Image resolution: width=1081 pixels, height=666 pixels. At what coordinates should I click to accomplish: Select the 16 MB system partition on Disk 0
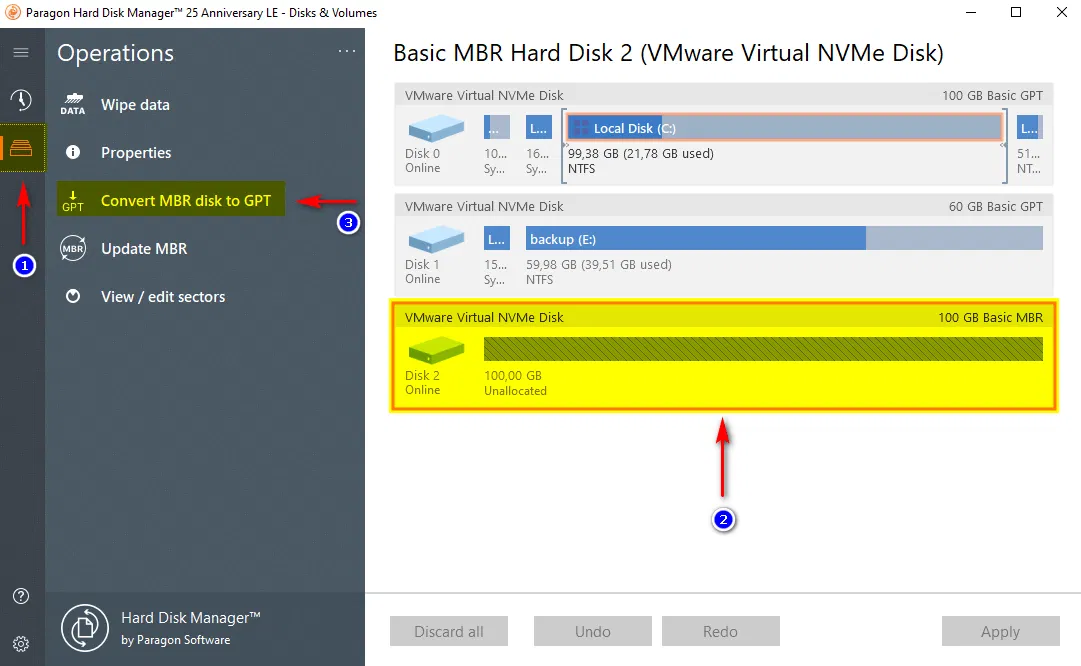538,128
